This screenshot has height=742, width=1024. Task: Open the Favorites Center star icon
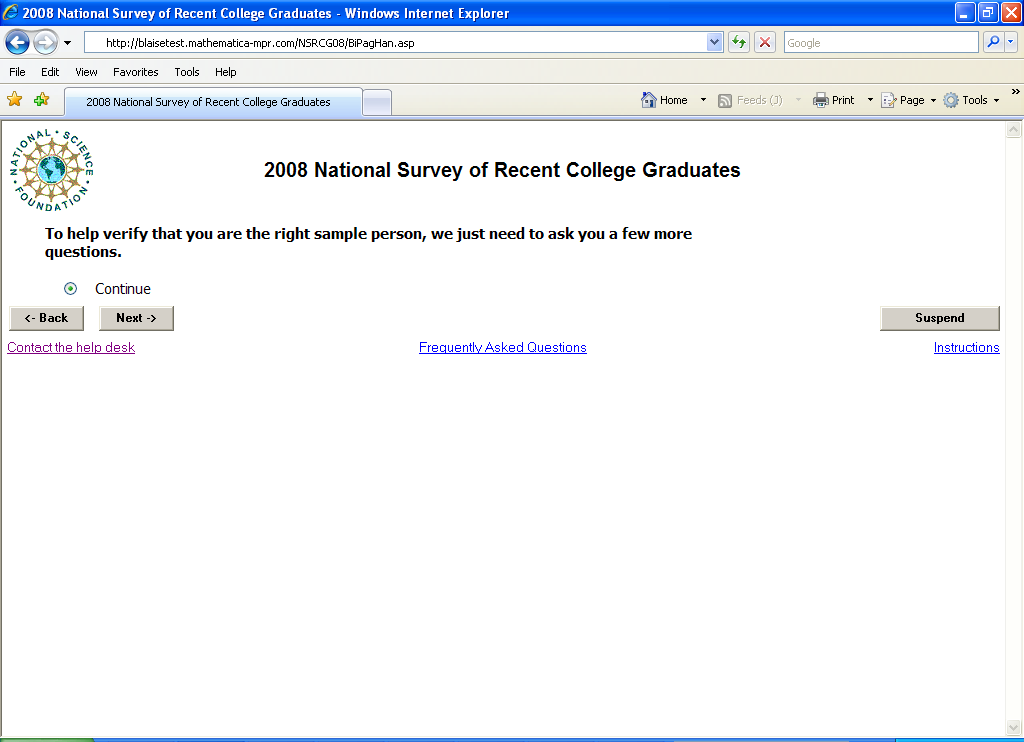coord(14,99)
